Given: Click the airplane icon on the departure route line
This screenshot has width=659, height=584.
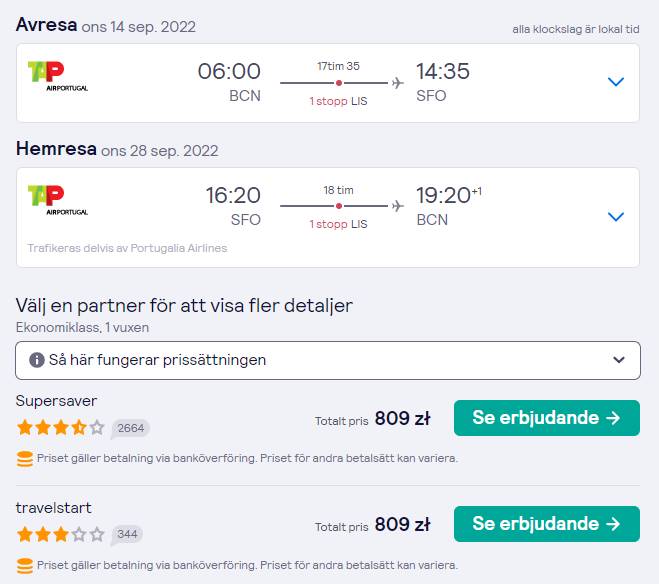Looking at the screenshot, I should point(398,83).
